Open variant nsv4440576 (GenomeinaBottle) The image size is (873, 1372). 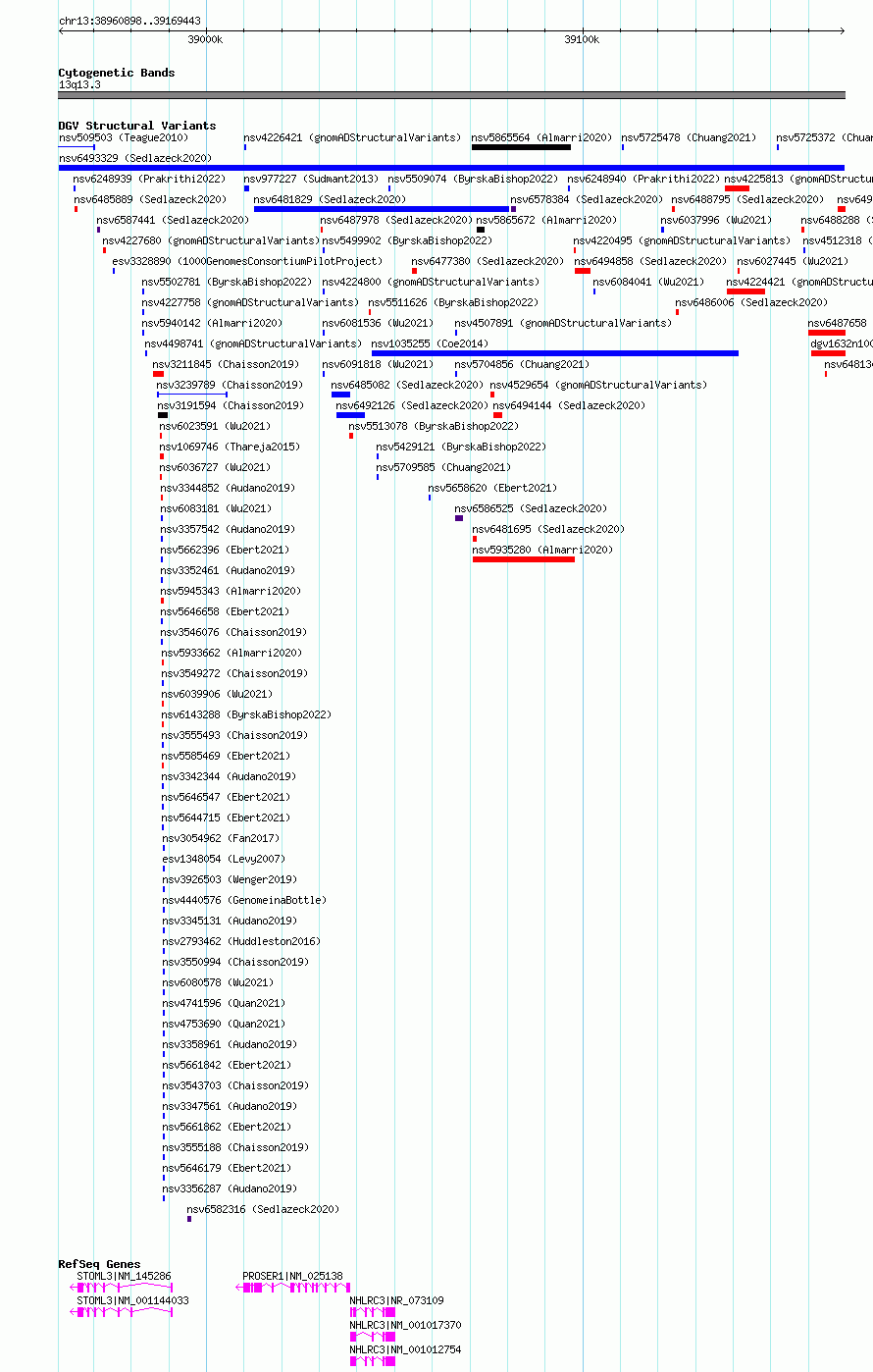(x=245, y=901)
